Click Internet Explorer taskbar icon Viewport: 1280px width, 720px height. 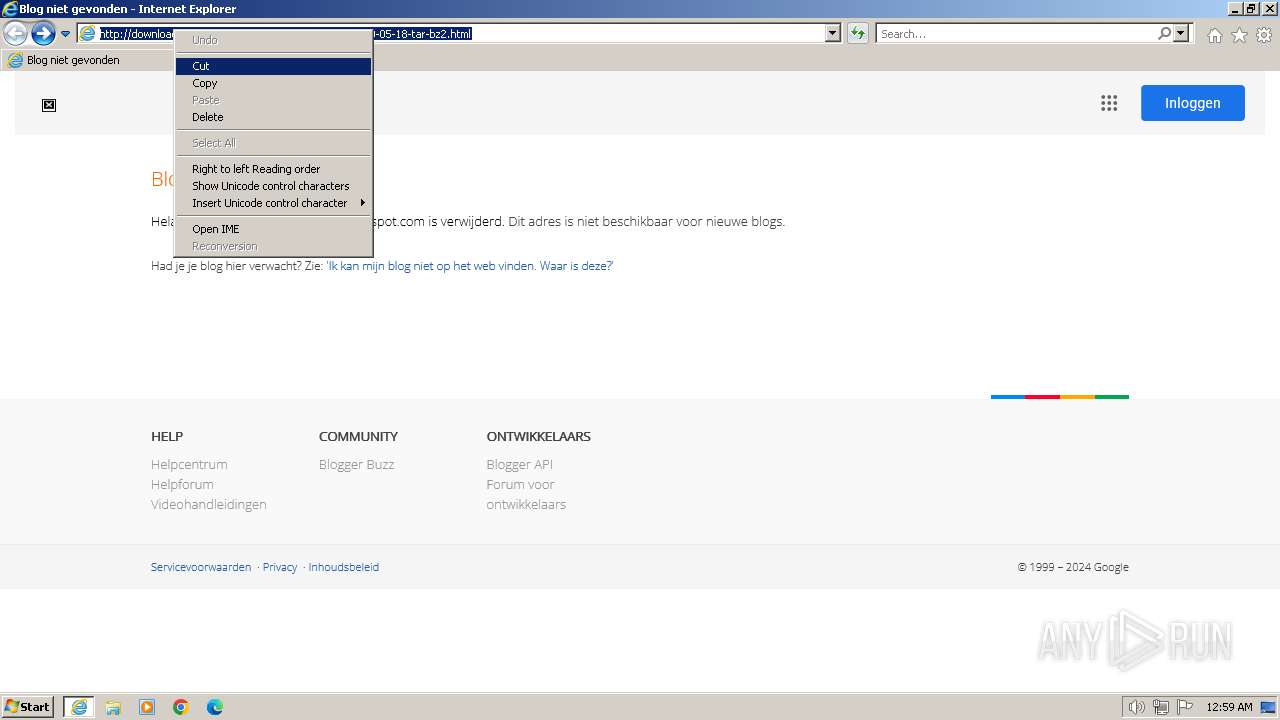(x=79, y=707)
